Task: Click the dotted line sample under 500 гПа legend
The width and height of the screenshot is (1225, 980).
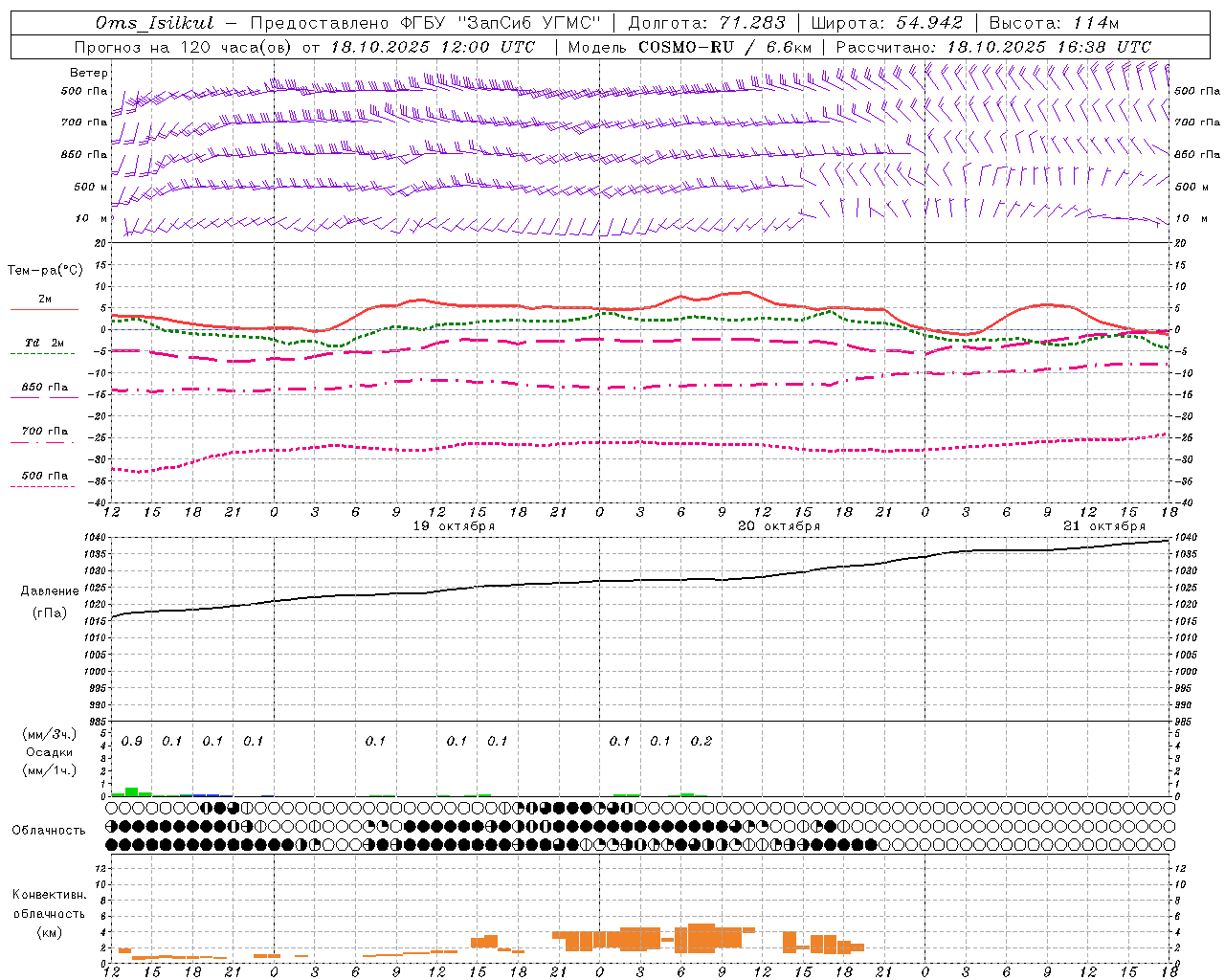Action: click(42, 487)
